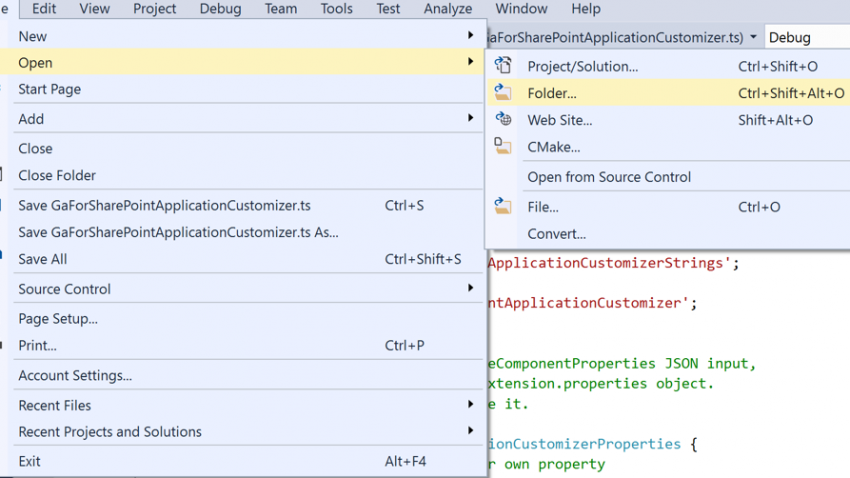
Task: Click the Web Site globe icon
Action: pos(503,119)
